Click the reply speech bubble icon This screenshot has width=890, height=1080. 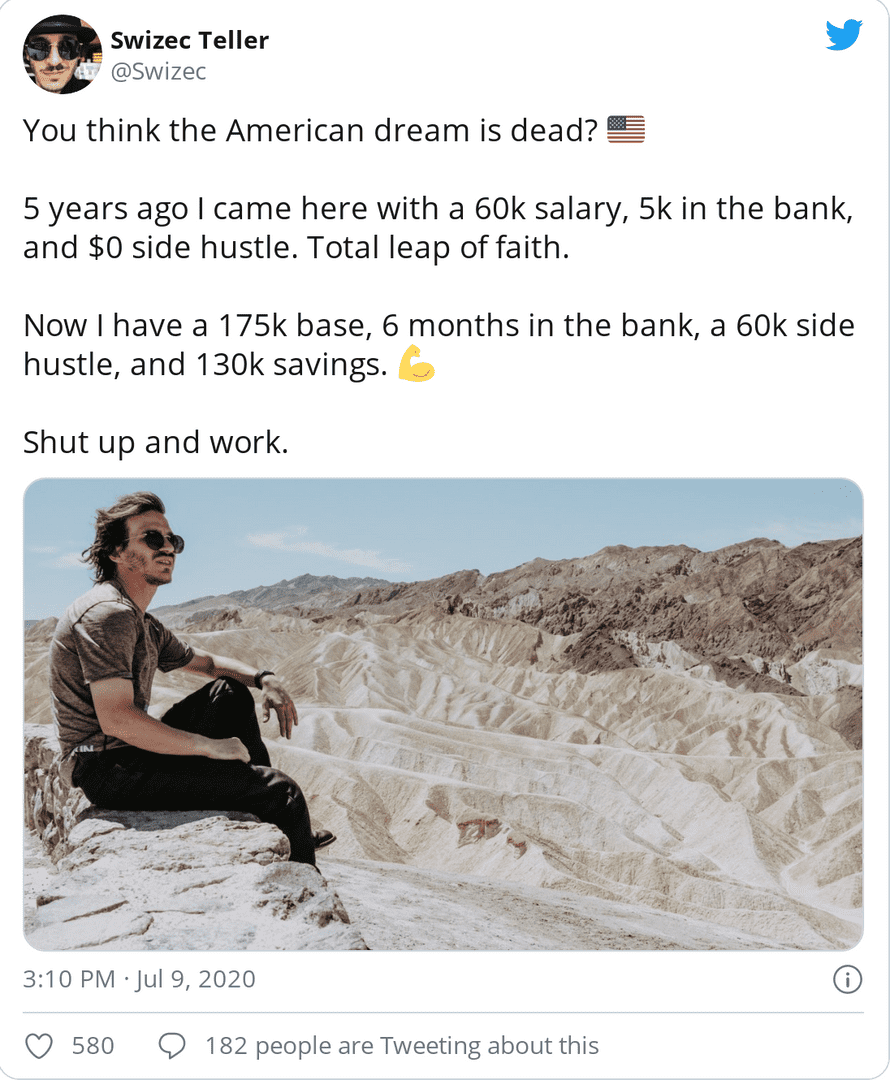[172, 1044]
